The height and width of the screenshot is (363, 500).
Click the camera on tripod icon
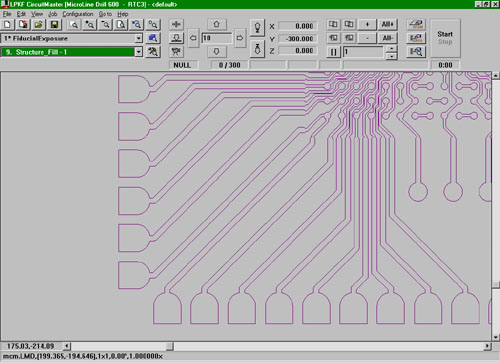176,52
